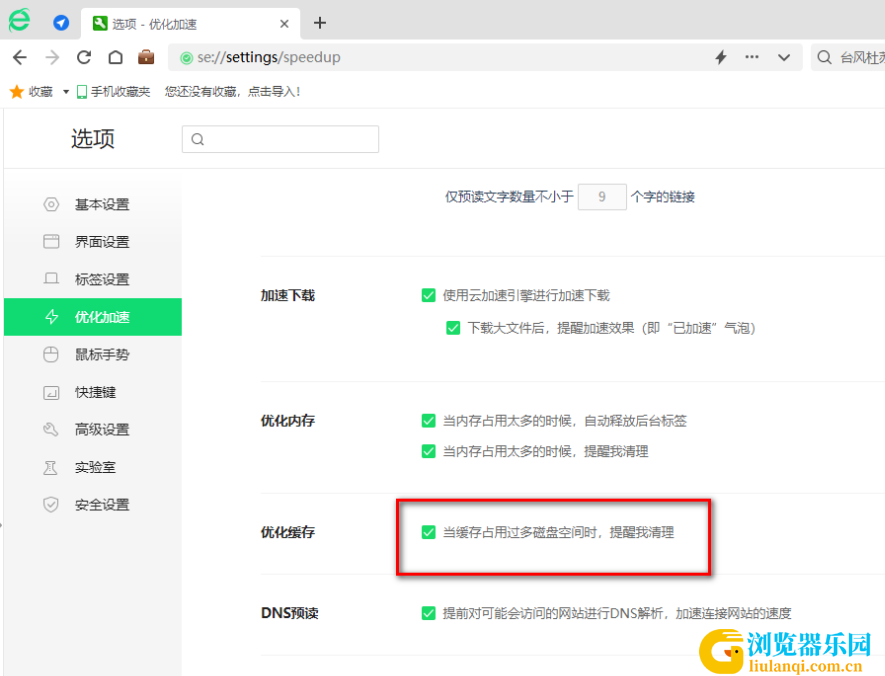The width and height of the screenshot is (885, 676).
Task: Open the browser home page
Action: pos(116,57)
